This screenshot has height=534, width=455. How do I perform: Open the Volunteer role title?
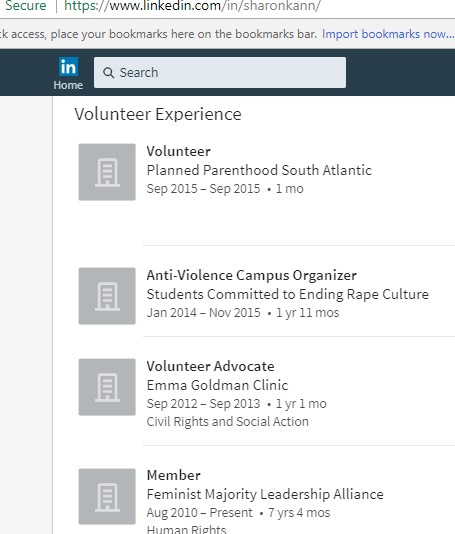coord(178,152)
